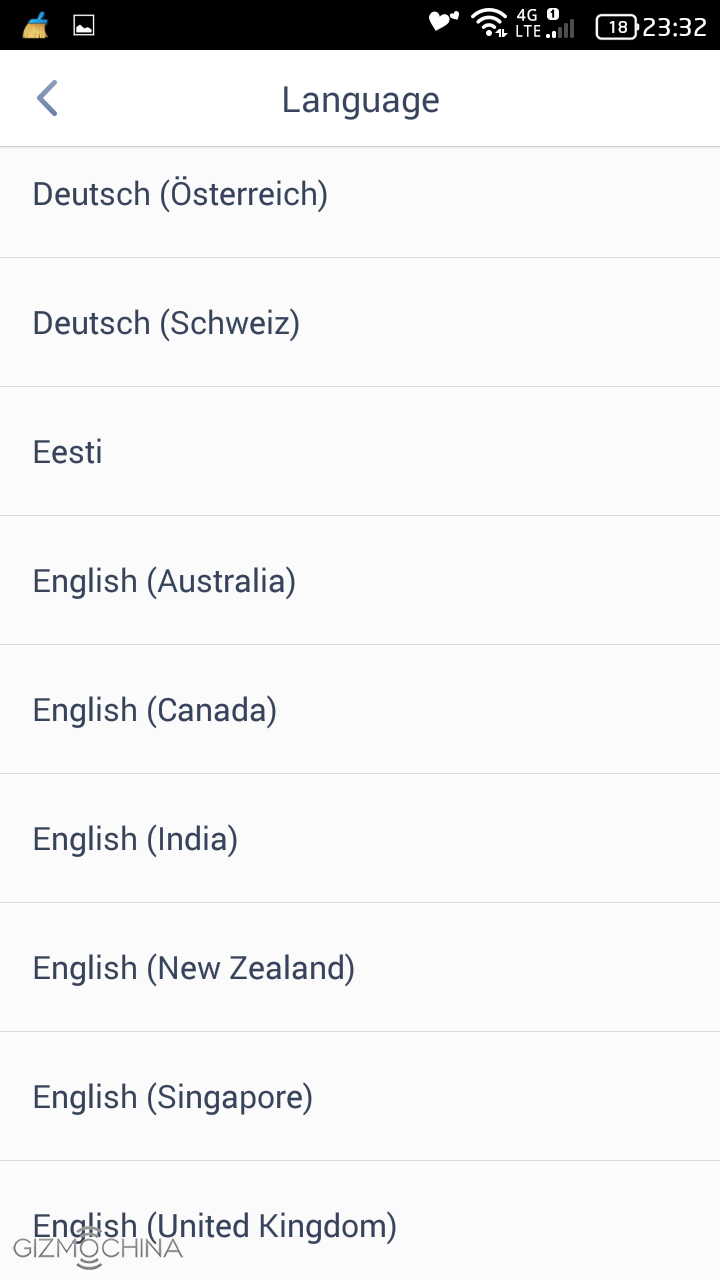Tap the clock showing 23:32
This screenshot has width=720, height=1280.
[x=675, y=27]
